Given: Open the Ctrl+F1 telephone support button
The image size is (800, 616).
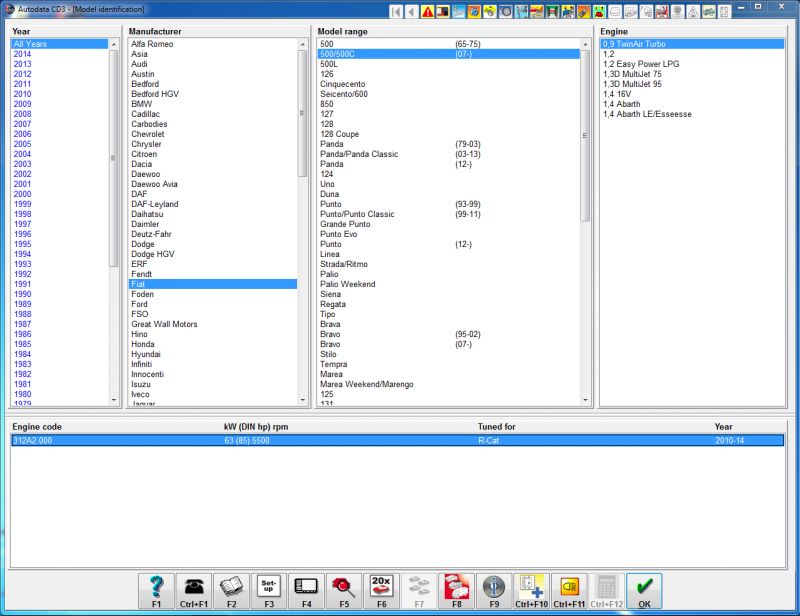Looking at the screenshot, I should coord(194,591).
